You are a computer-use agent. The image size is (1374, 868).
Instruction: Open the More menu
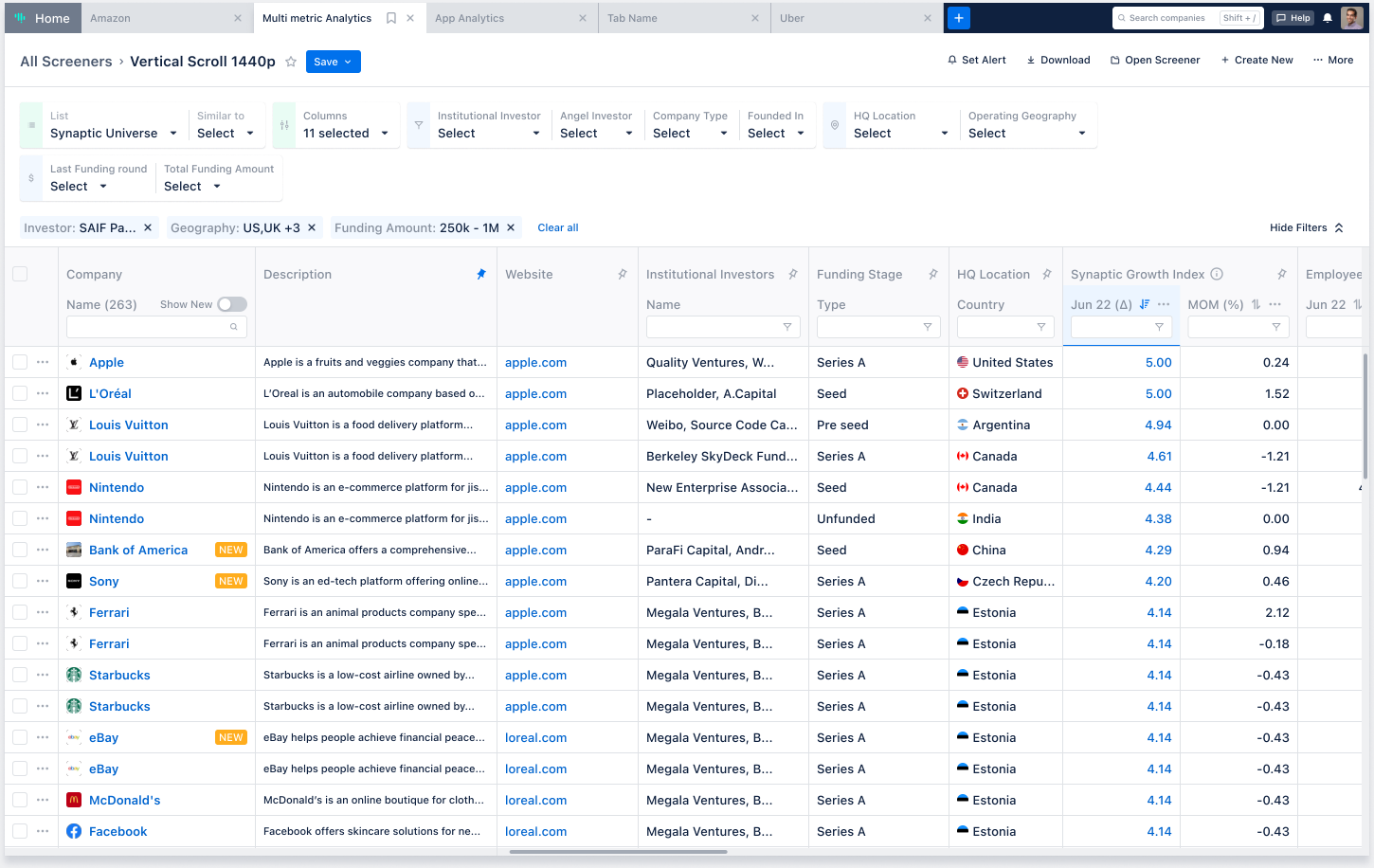1333,60
